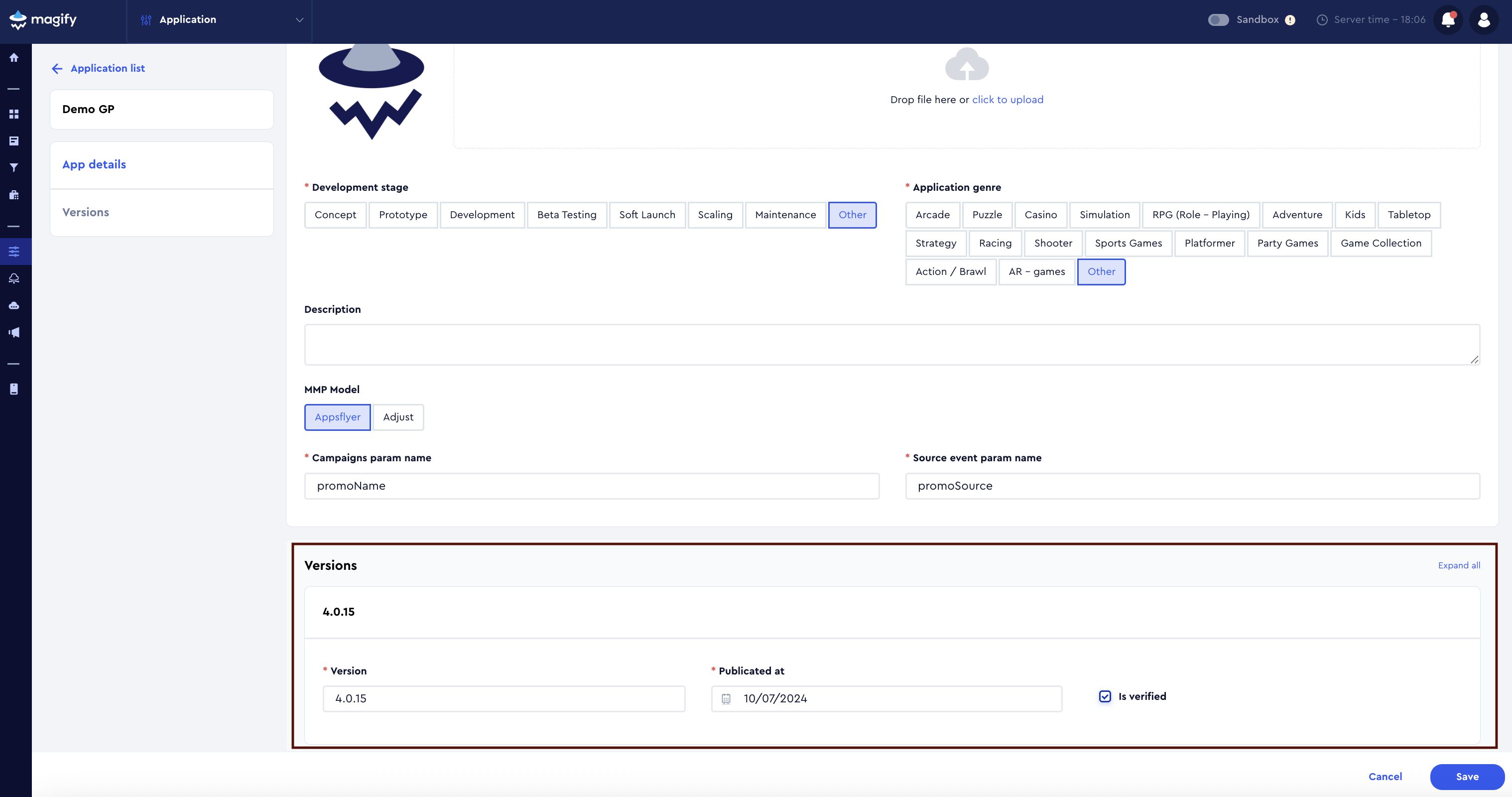Open the Home dashboard icon
Image resolution: width=1512 pixels, height=797 pixels.
click(14, 57)
